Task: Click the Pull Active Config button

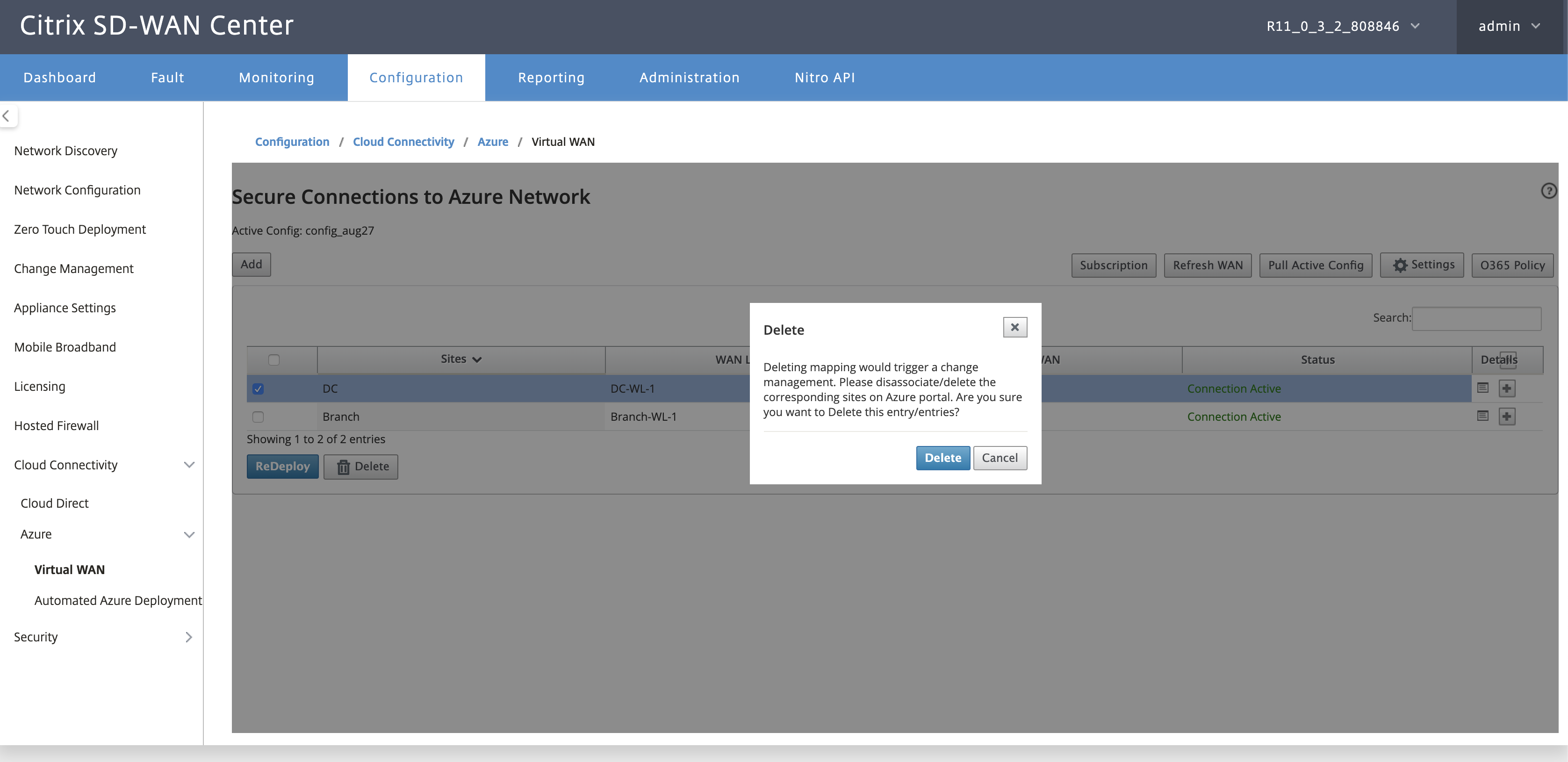Action: (1316, 266)
